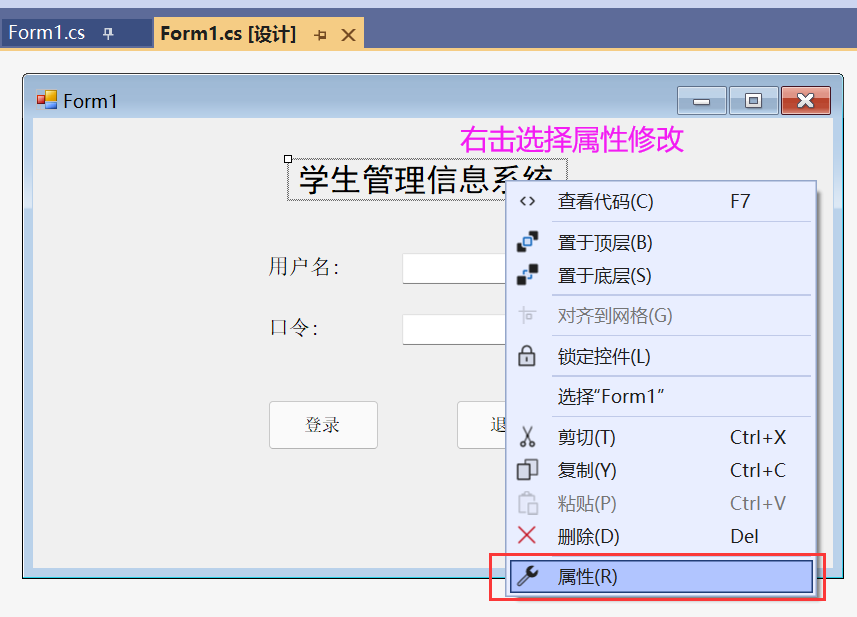This screenshot has height=617, width=857.
Task: Click the Send to Back icon
Action: coord(527,275)
